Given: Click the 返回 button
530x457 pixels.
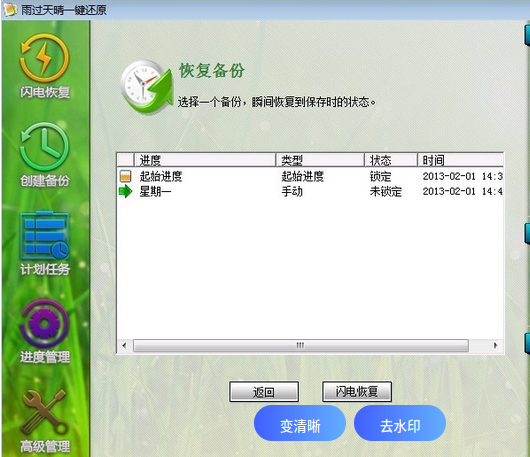Looking at the screenshot, I should click(264, 392).
